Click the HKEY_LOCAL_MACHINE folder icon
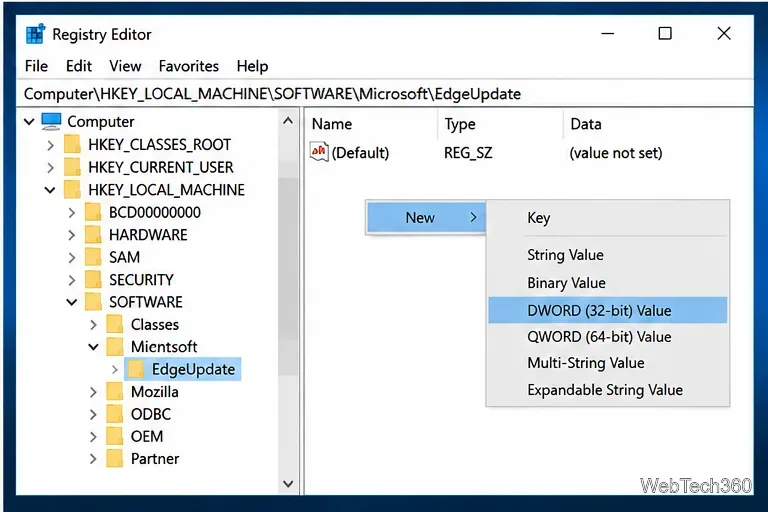 [72, 189]
